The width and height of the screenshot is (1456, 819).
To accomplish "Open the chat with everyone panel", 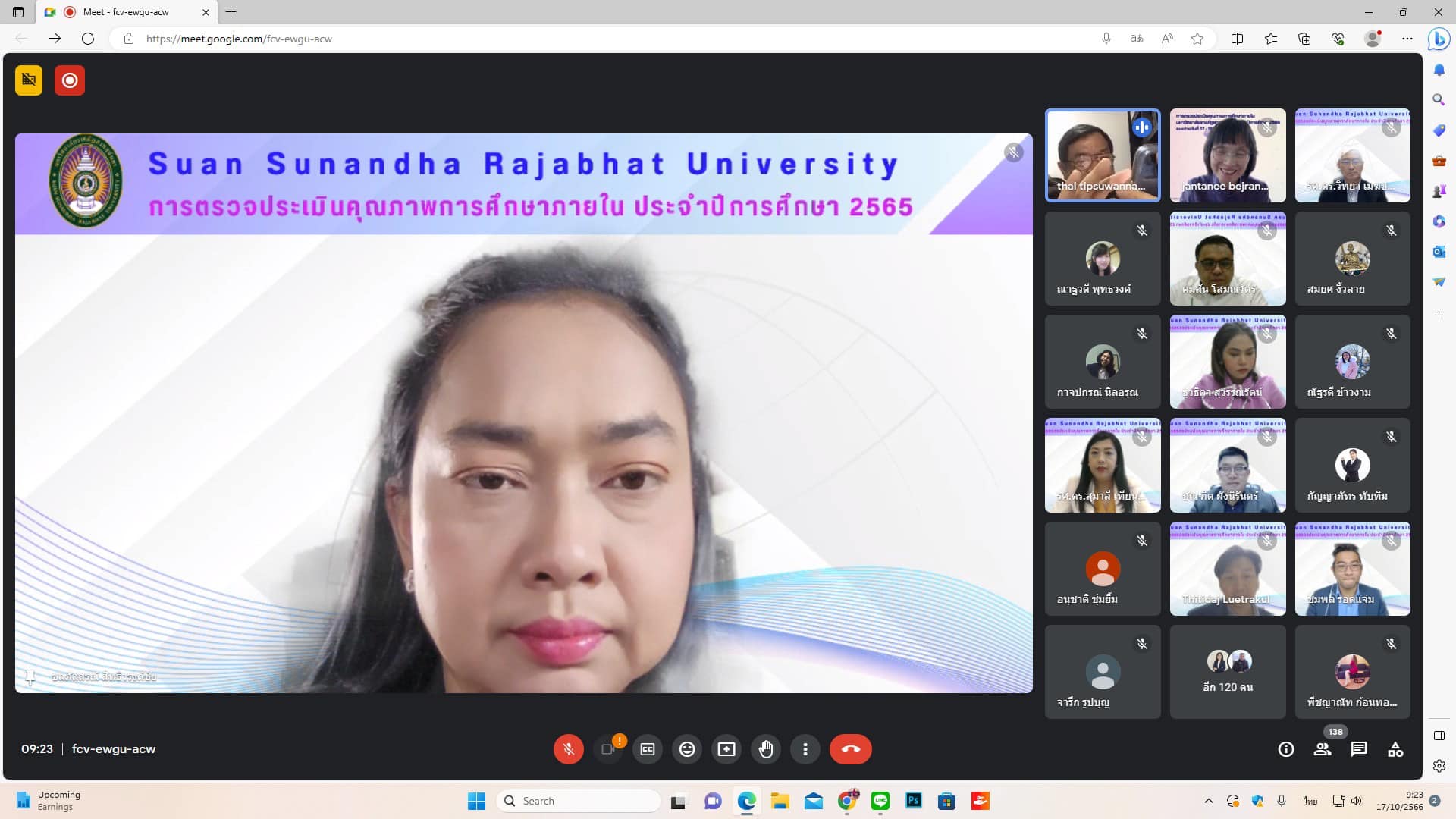I will (1359, 749).
